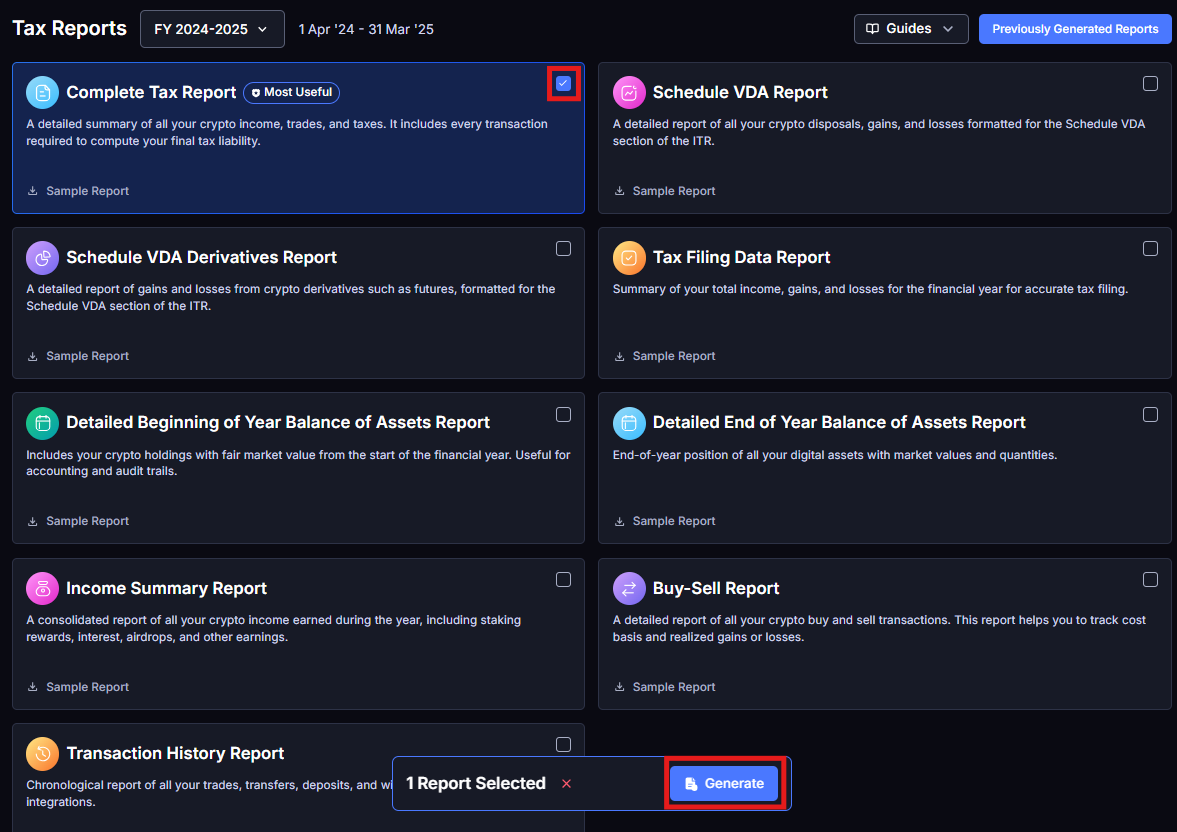Download Sample Report for Schedule VDA Report
Screen dimensions: 1177x832
tap(665, 191)
